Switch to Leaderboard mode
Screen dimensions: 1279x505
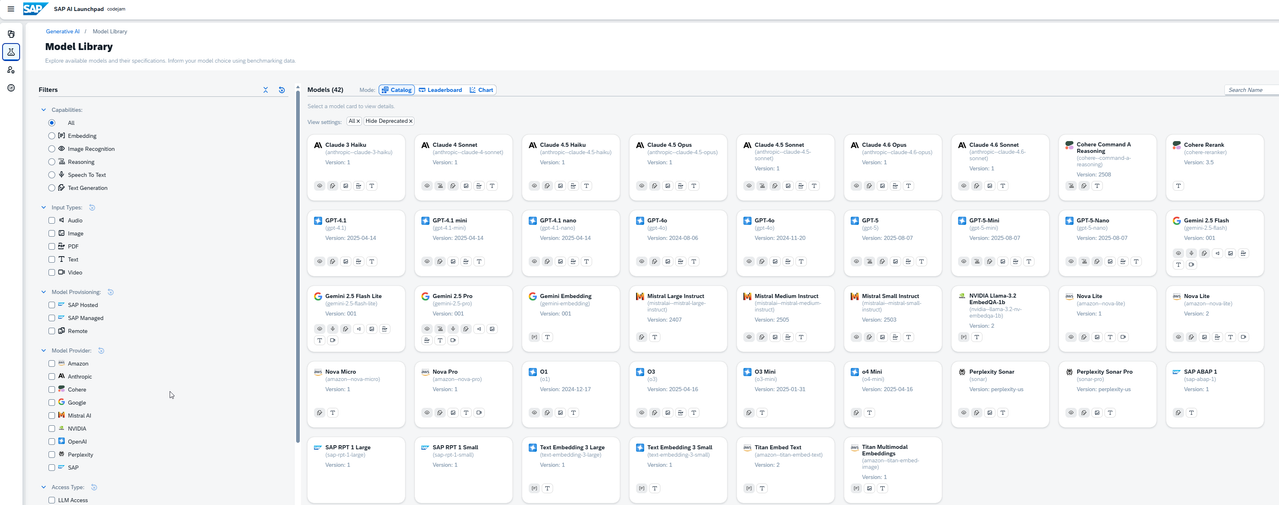[441, 90]
